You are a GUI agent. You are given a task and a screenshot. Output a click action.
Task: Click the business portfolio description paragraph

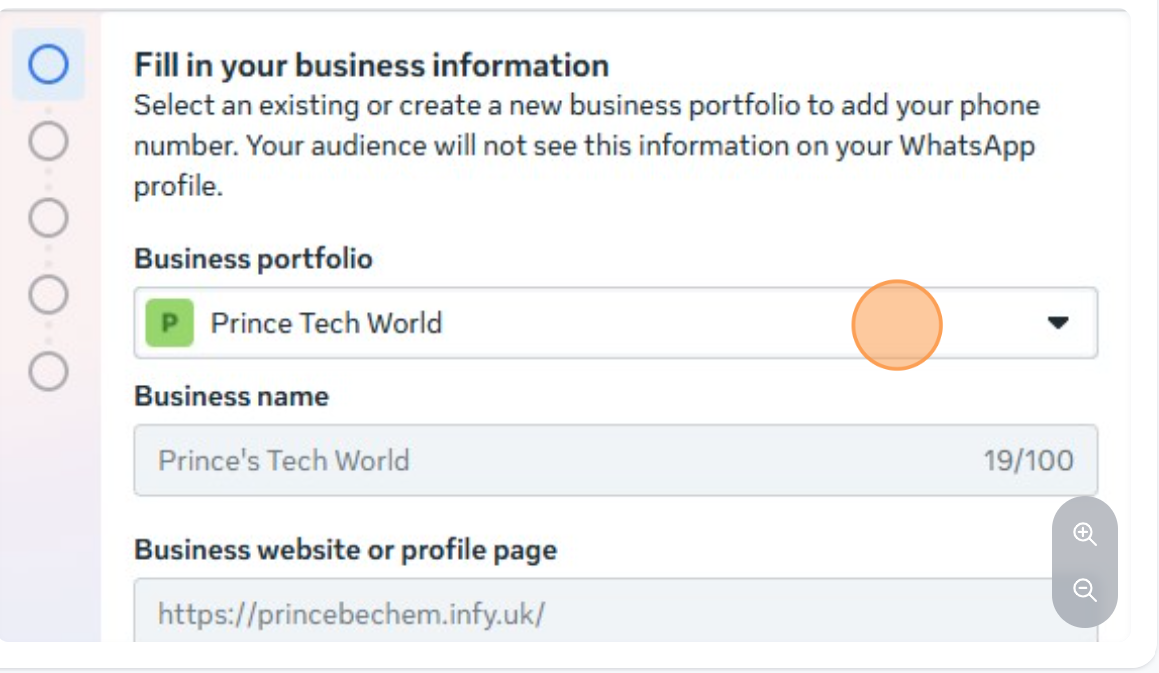point(586,146)
